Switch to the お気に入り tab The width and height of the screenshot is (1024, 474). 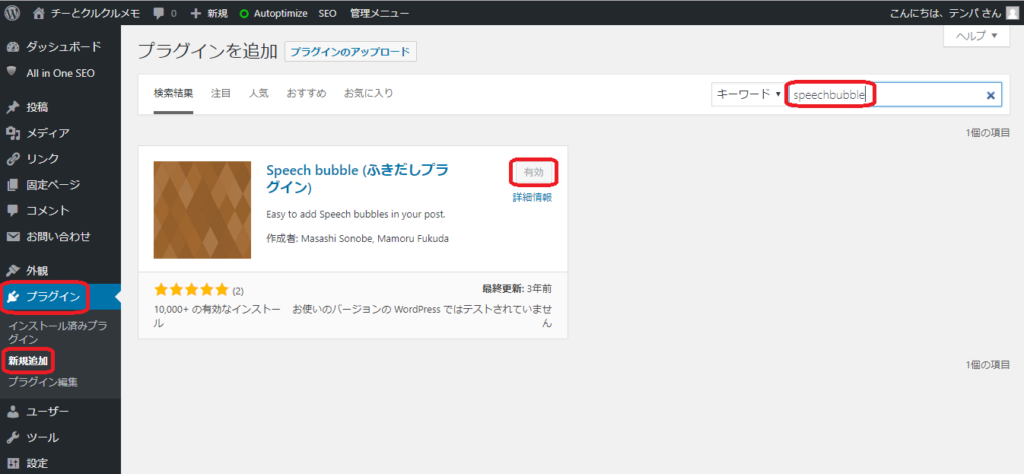click(369, 93)
